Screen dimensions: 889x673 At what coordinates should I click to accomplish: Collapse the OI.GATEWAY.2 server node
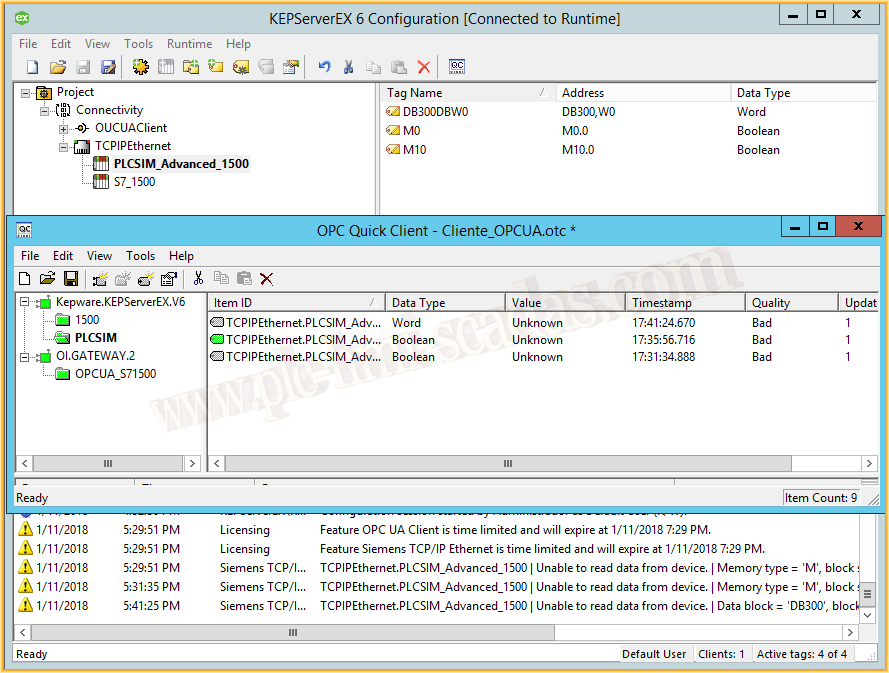click(23, 356)
